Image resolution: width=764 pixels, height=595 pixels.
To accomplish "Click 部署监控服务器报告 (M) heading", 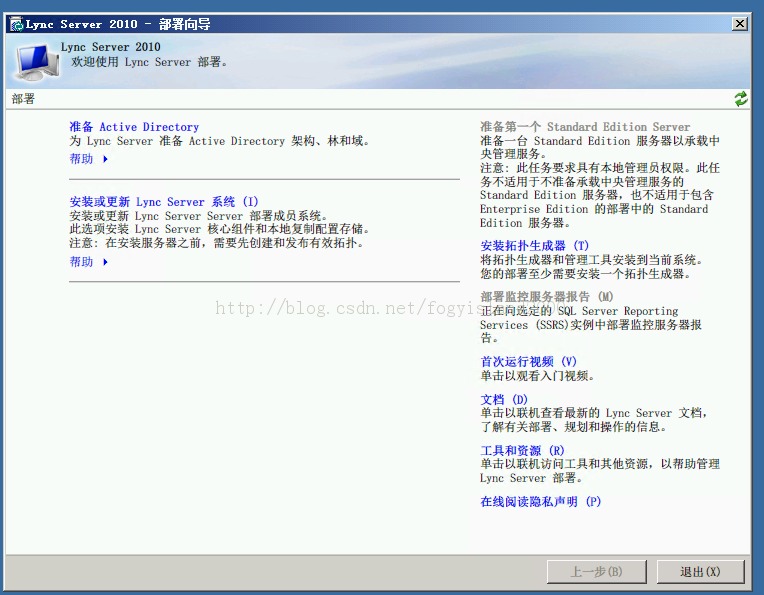I will (547, 296).
